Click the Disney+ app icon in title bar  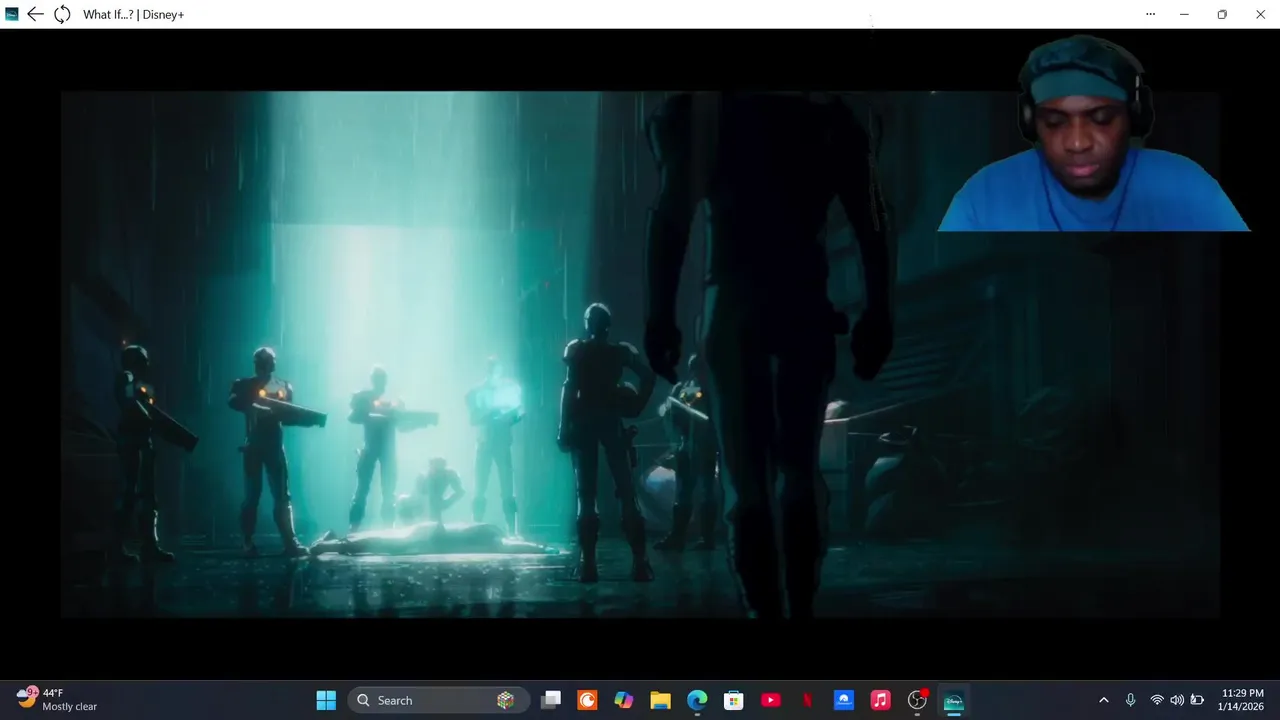click(x=12, y=14)
